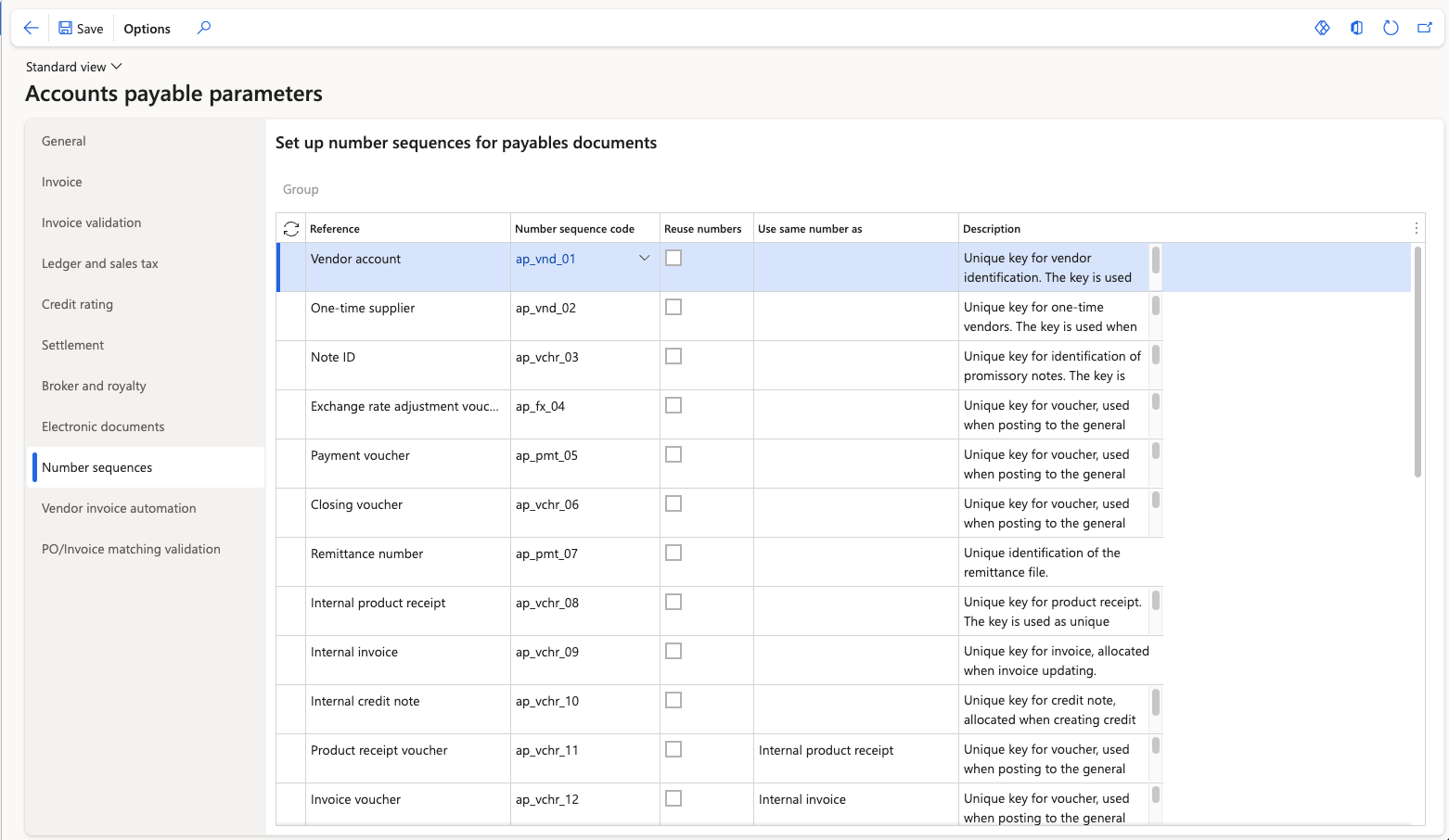This screenshot has height=840, width=1449.
Task: Toggle Reuse numbers for Payment voucher
Action: 673,454
